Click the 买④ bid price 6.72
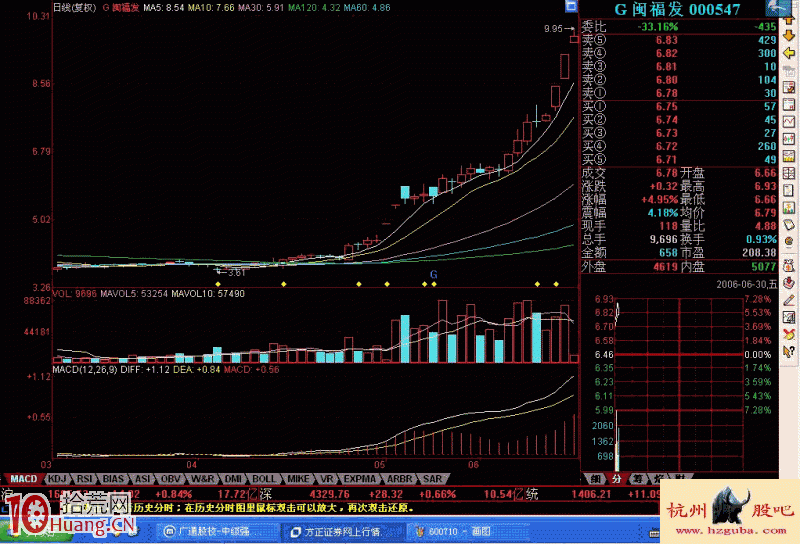The width and height of the screenshot is (800, 544). (666, 146)
